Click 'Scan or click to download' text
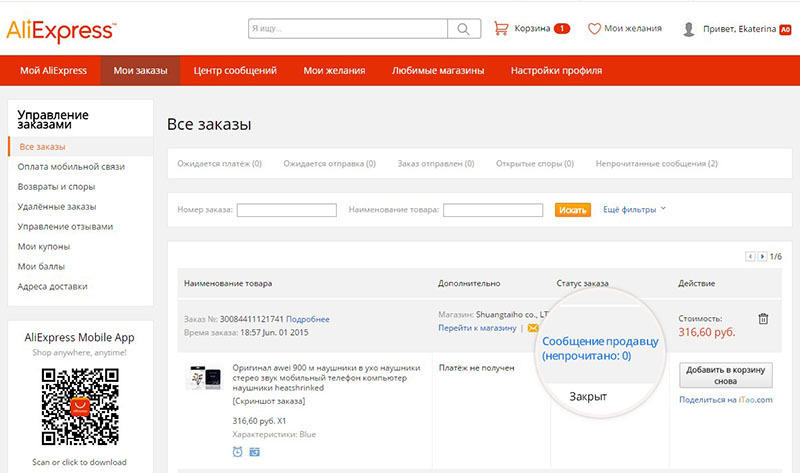 (x=79, y=462)
